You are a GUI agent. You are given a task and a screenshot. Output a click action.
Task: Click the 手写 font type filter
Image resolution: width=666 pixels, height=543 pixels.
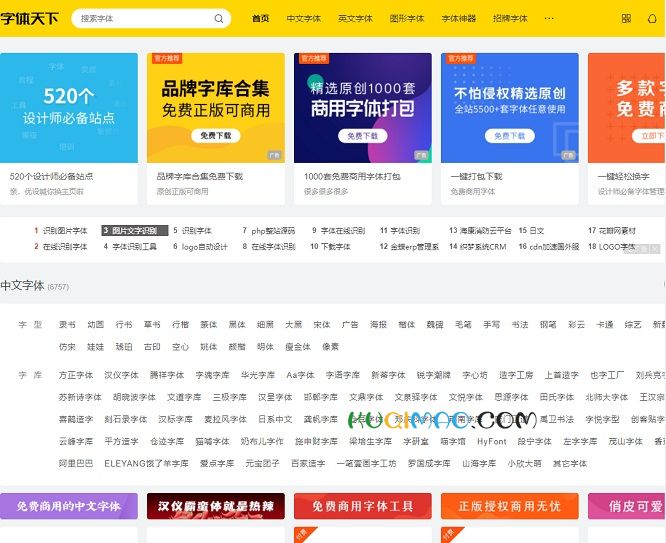tap(491, 325)
